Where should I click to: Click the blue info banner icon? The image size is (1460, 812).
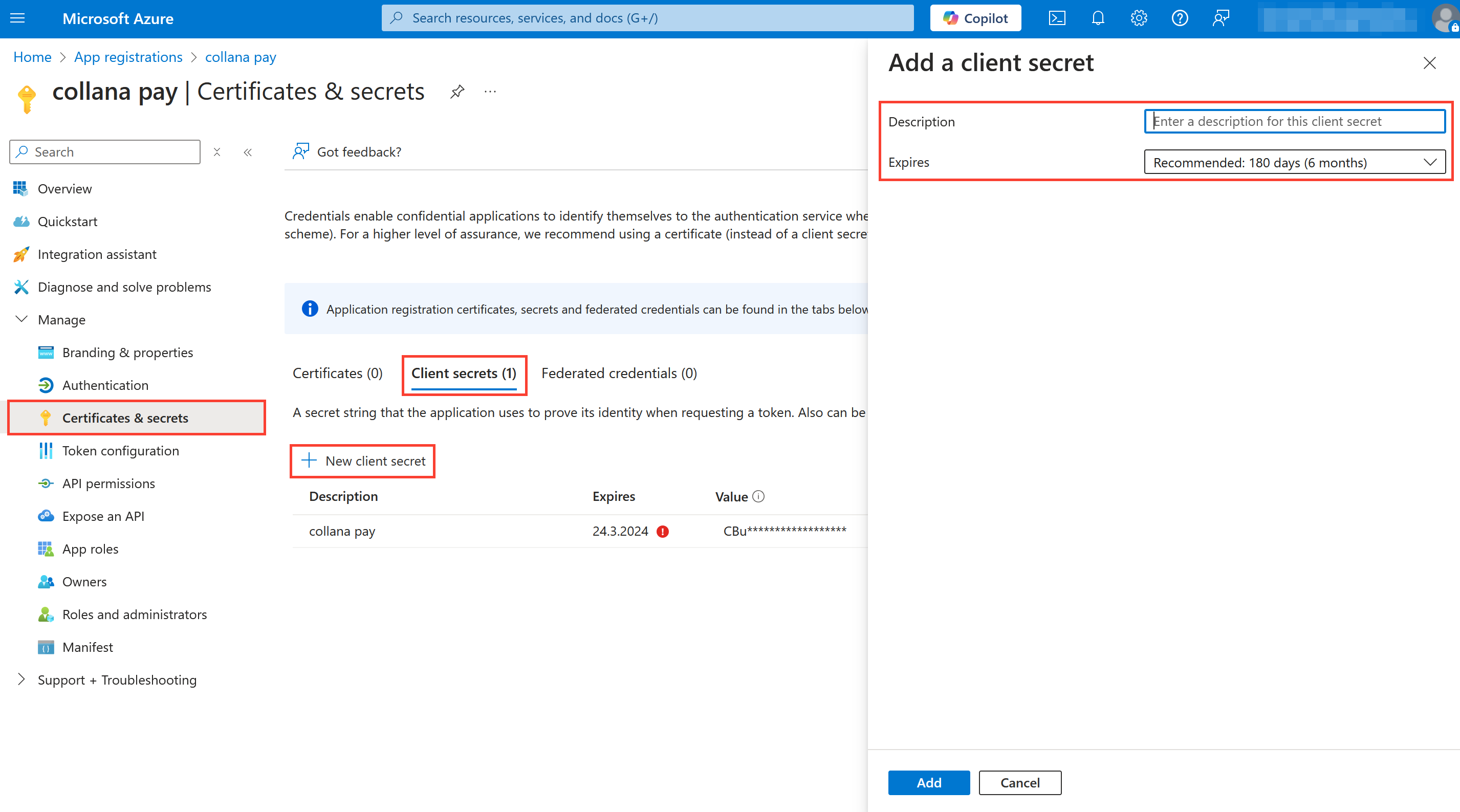tap(310, 309)
